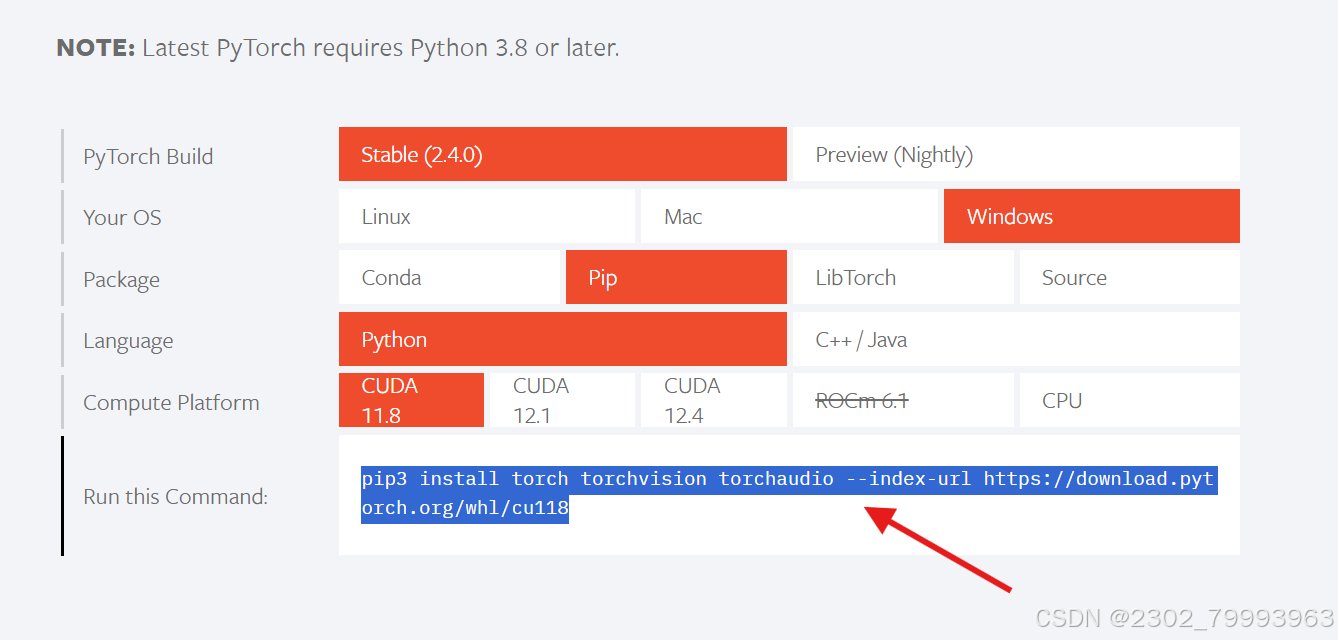This screenshot has width=1338, height=640.
Task: Click the pip3 install command text
Action: click(789, 493)
